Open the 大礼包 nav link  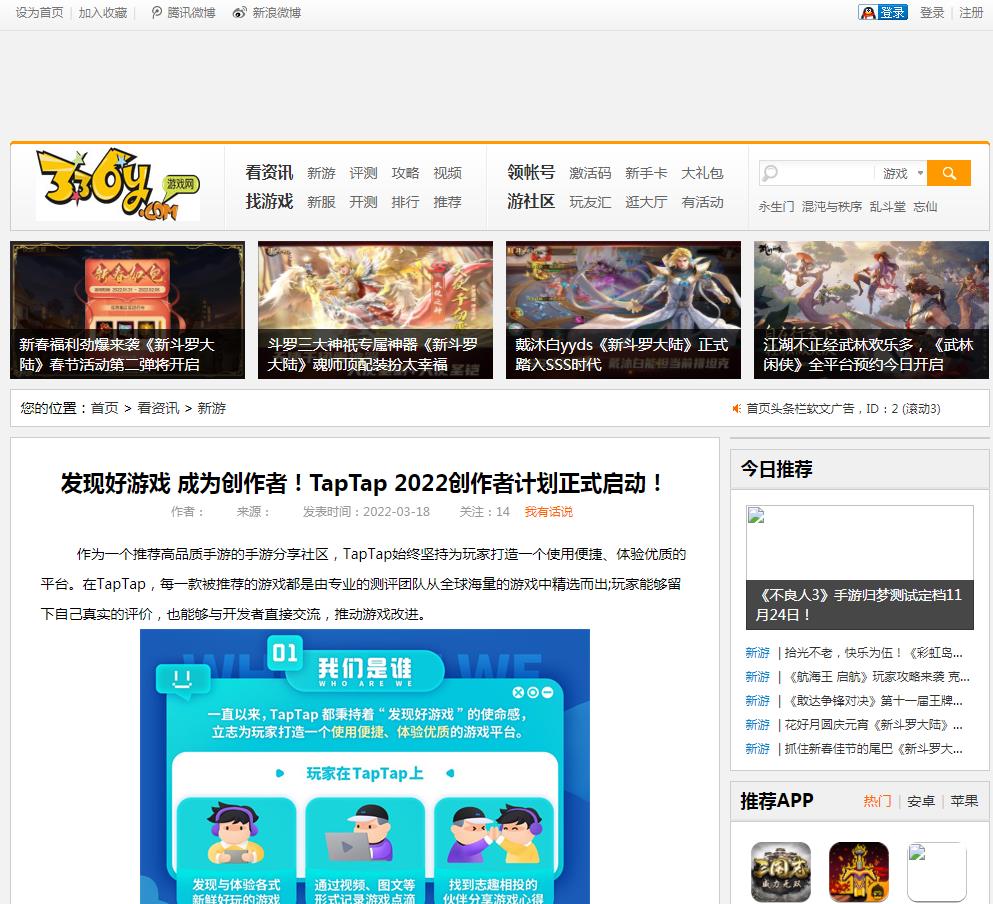[702, 173]
